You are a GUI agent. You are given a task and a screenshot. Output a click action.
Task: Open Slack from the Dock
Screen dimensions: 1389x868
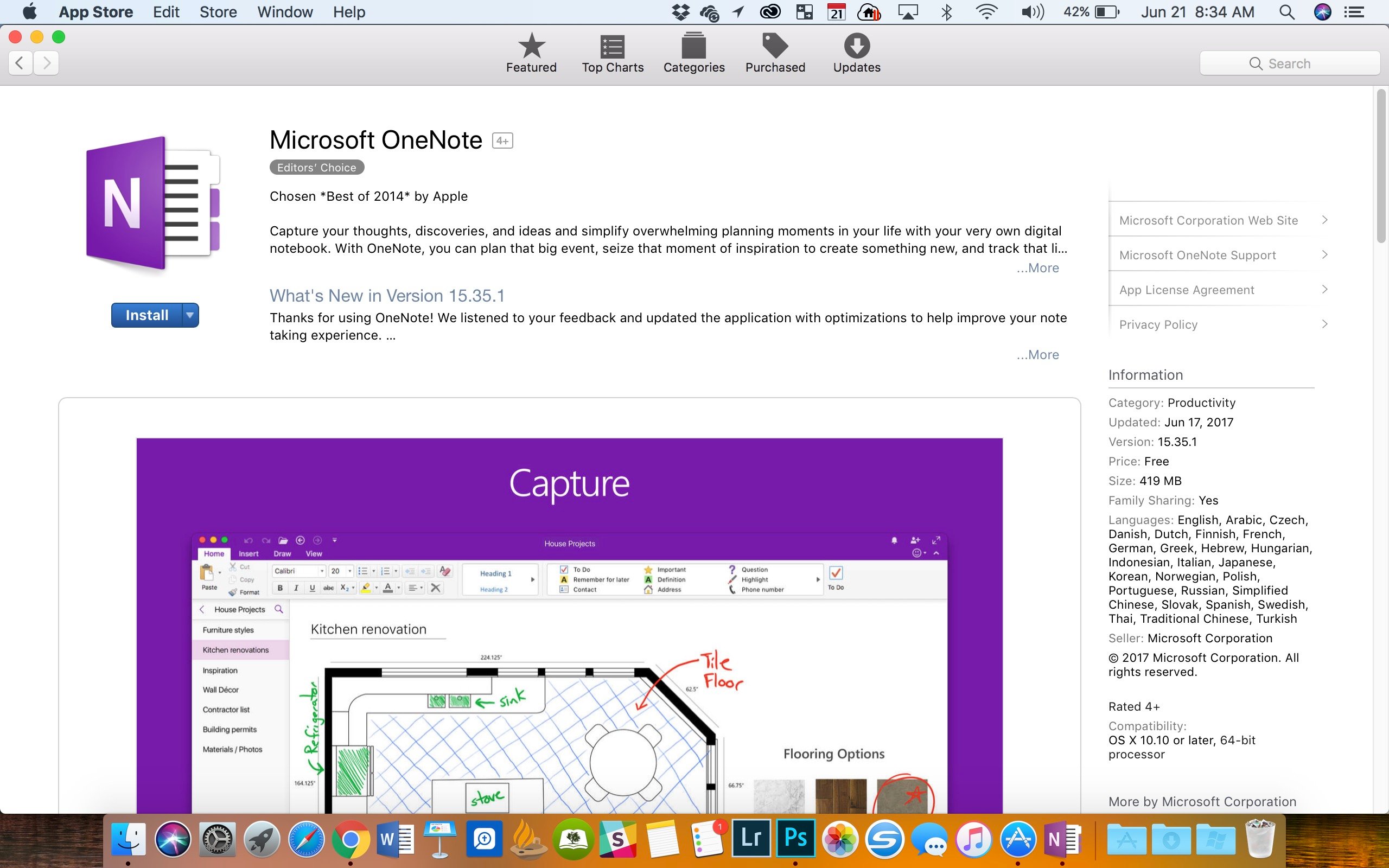tap(618, 839)
